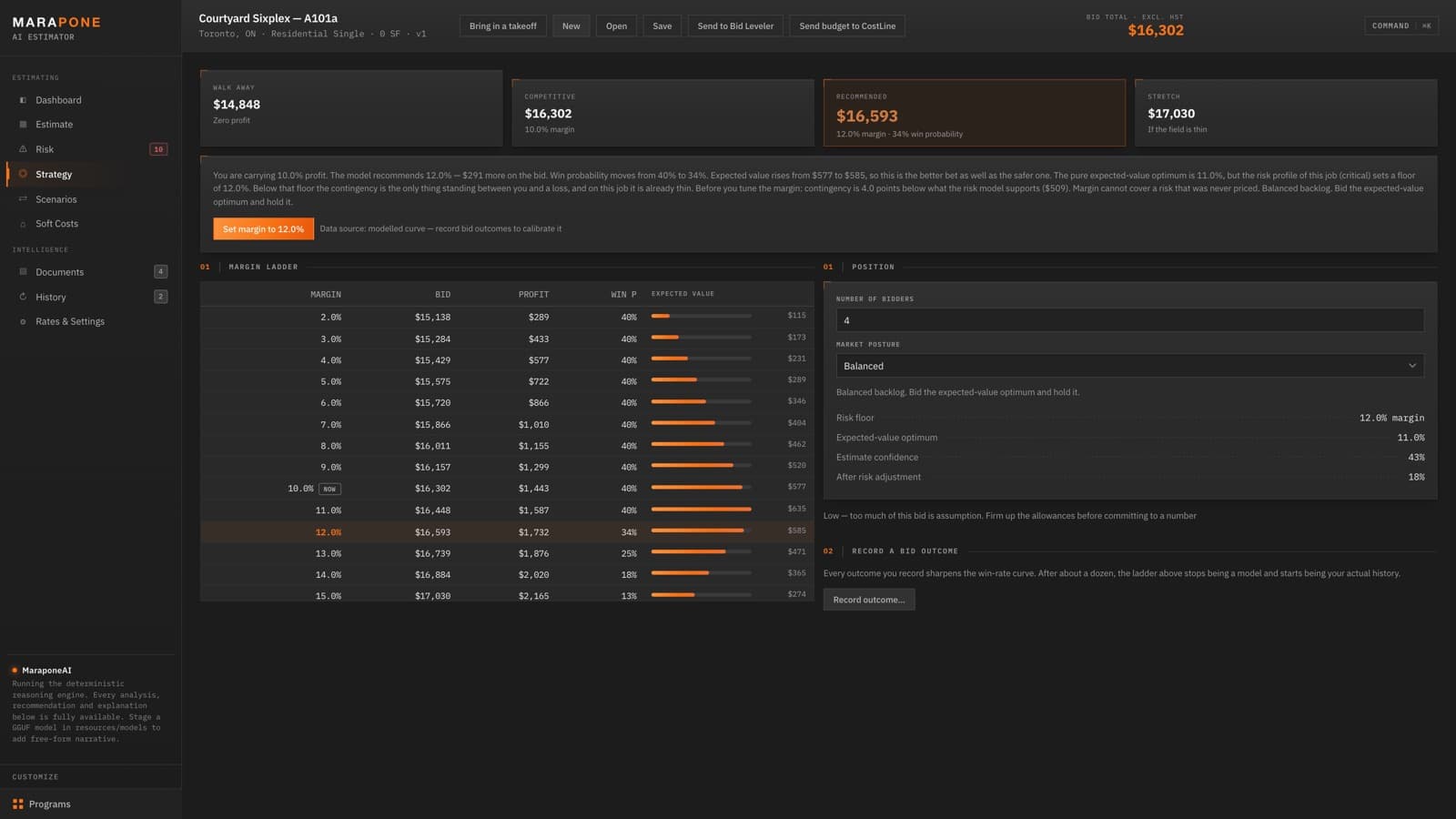Click the Marapone AI Estimator logo
Screen dimensions: 1456x819
(x=56, y=27)
